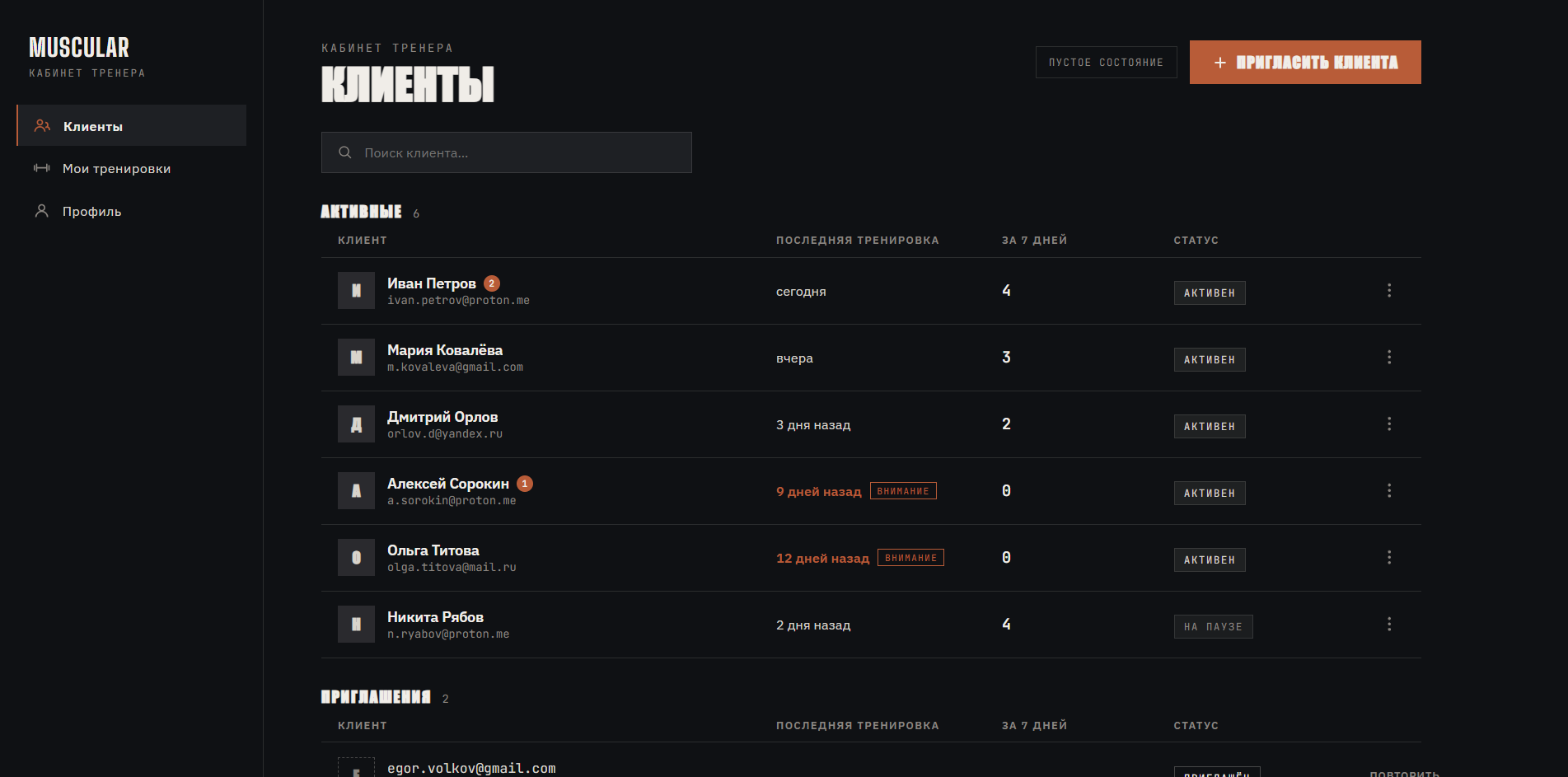
Task: Open the three-dot menu for Алексей Сорокин
Action: [x=1389, y=491]
